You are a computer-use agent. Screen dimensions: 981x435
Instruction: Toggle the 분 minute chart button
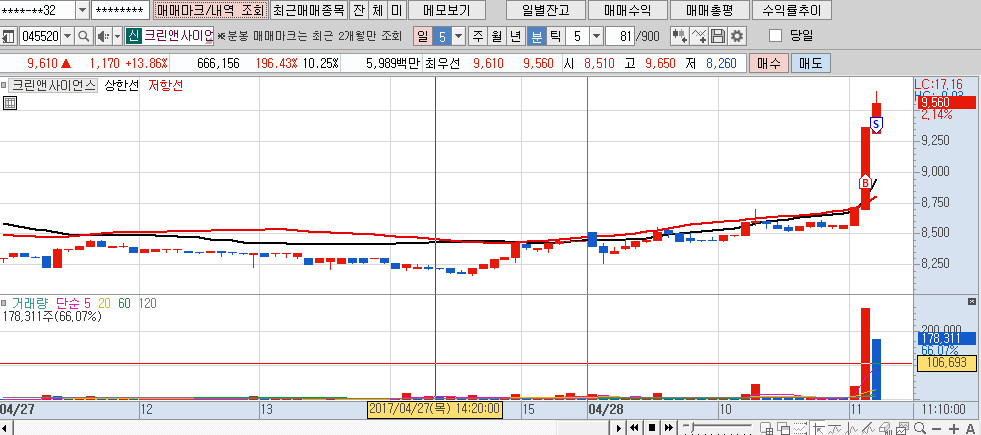(x=536, y=36)
